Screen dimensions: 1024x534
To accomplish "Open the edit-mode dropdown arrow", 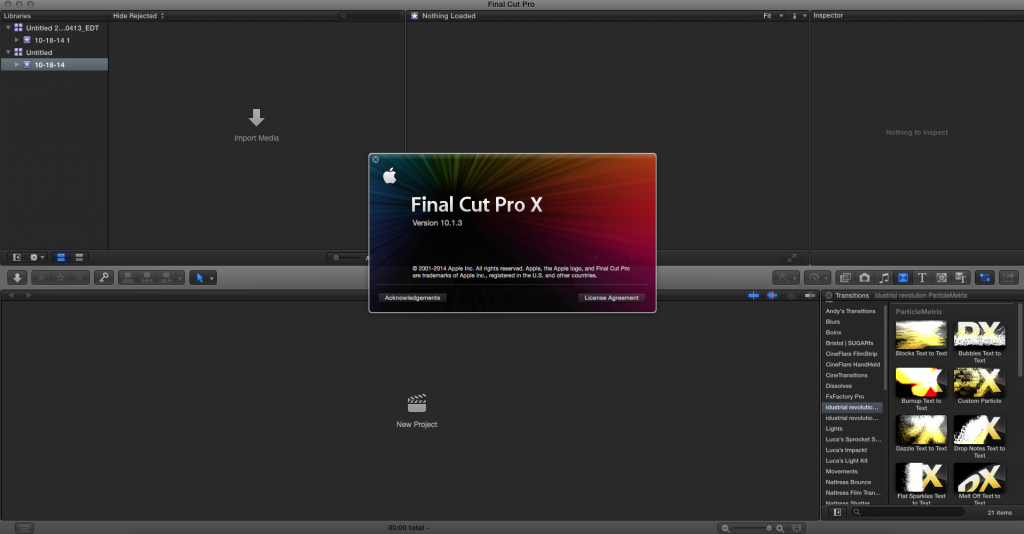I will click(x=180, y=277).
